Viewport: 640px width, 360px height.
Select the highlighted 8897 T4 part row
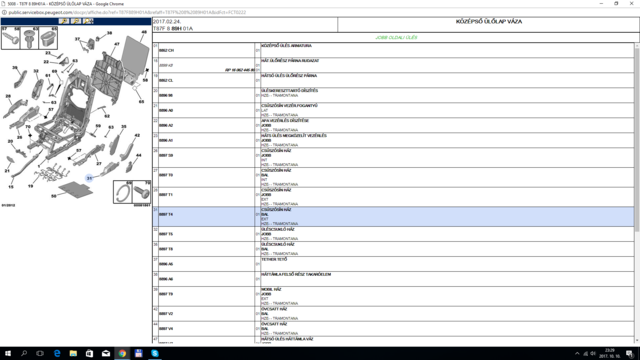393,216
